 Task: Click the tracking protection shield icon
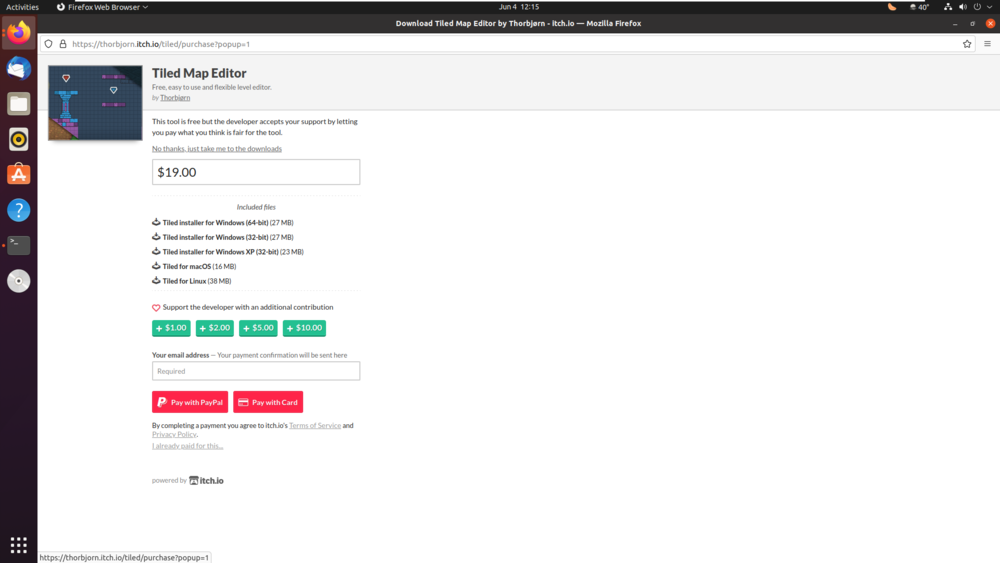(x=48, y=44)
